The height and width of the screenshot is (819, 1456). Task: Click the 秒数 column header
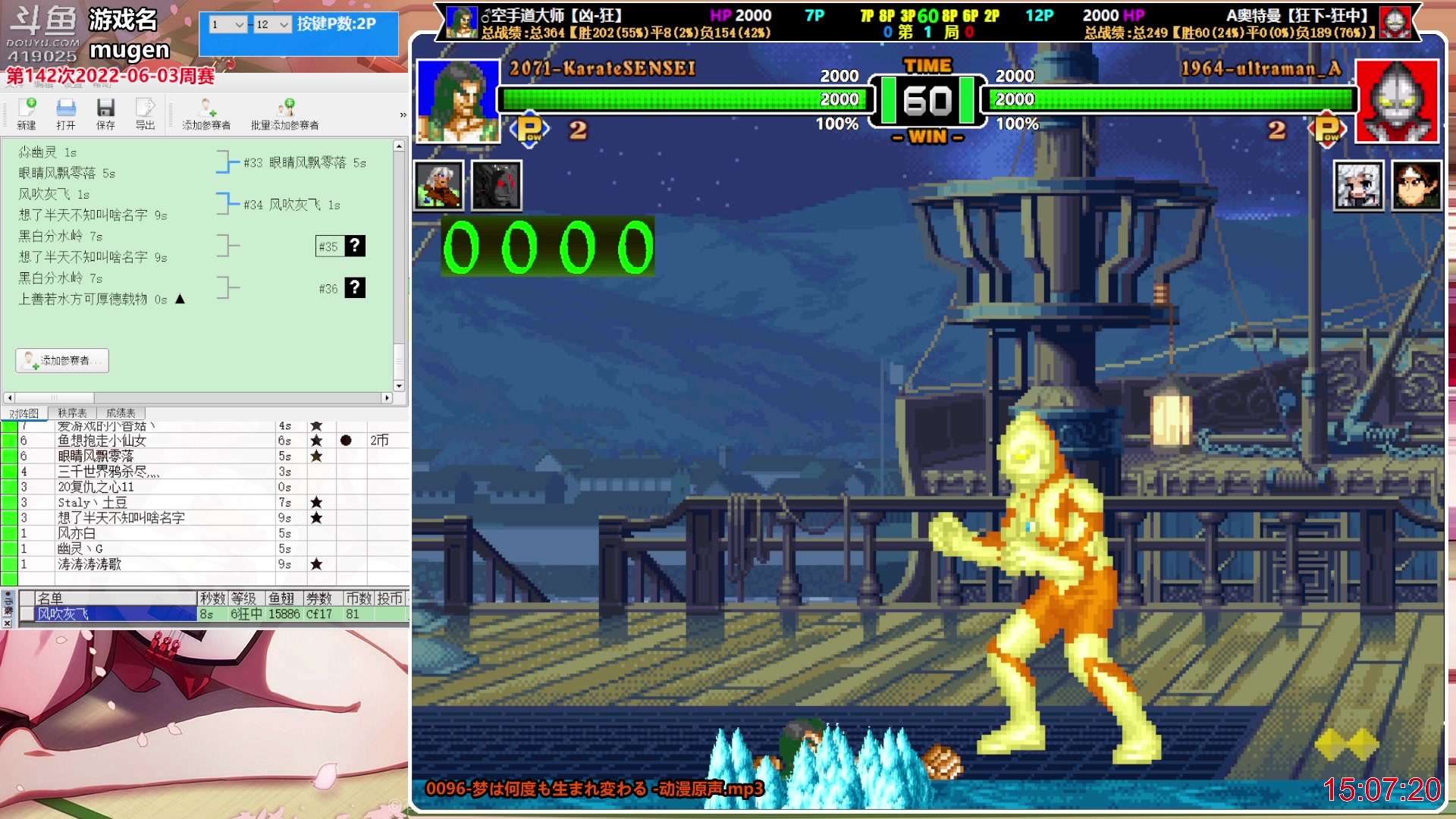[213, 598]
